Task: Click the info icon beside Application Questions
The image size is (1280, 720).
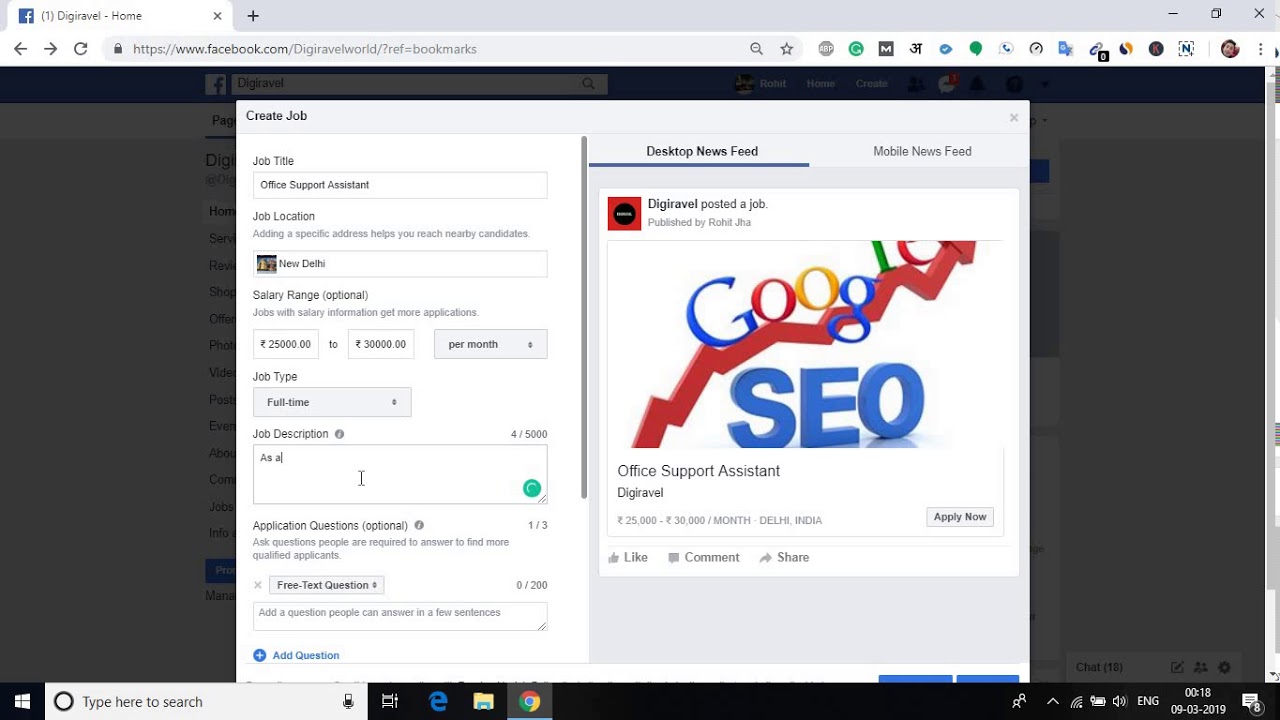Action: (x=419, y=525)
